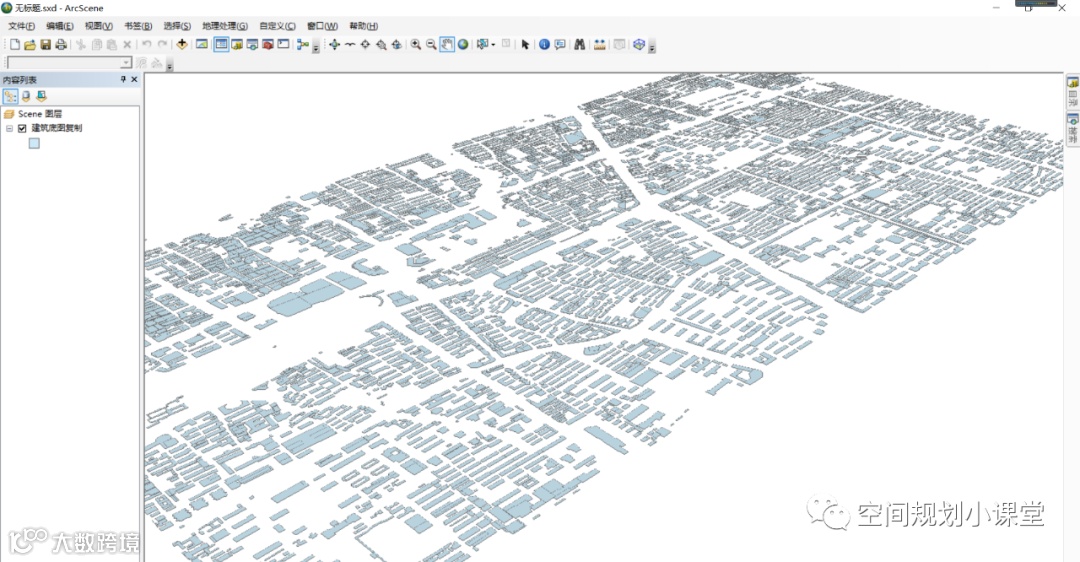This screenshot has height=562, width=1080.
Task: Click the Full Extent globe icon
Action: click(x=463, y=44)
